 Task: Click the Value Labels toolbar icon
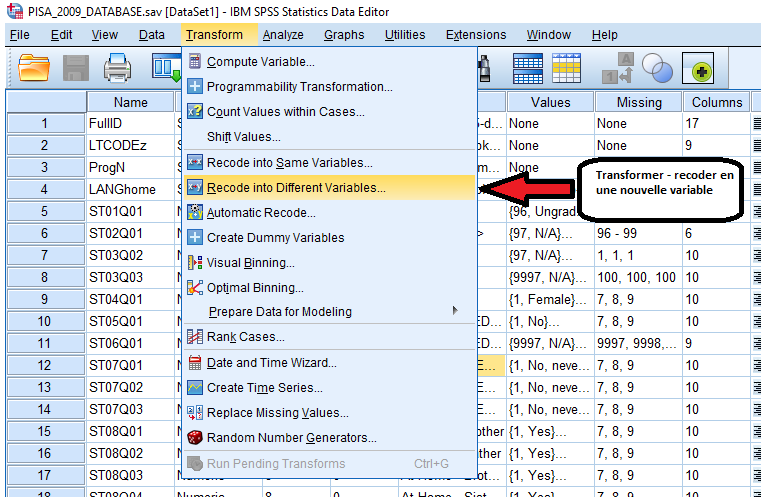click(618, 68)
